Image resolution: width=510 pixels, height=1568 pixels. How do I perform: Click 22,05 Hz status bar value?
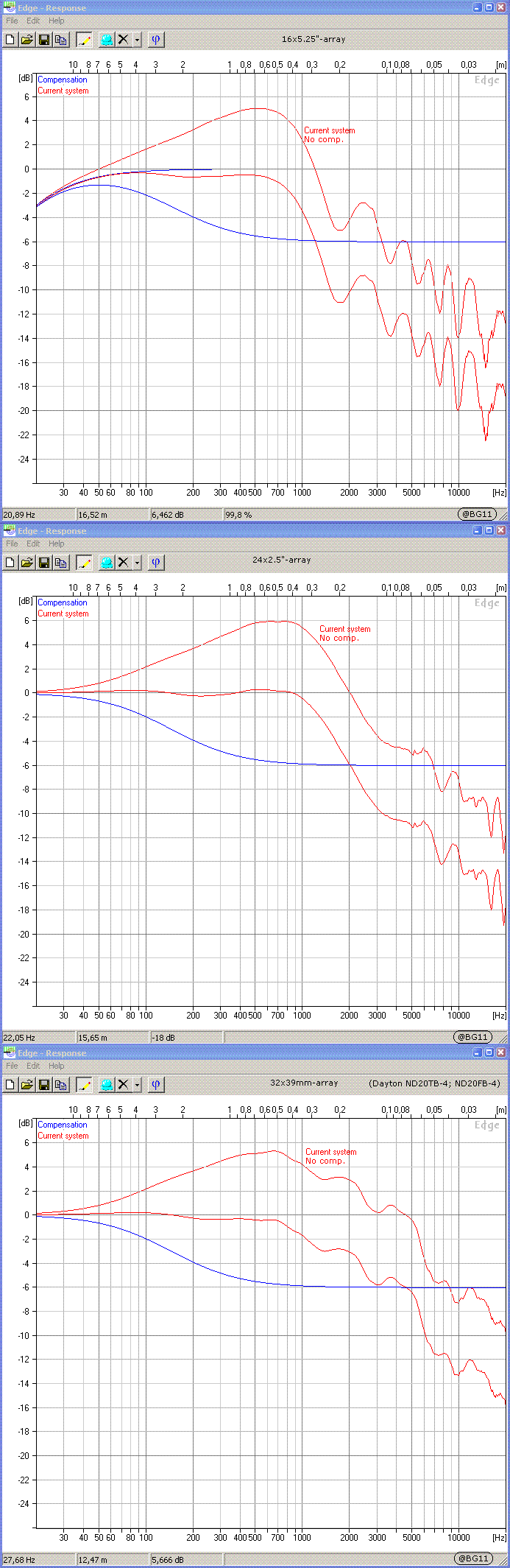point(20,1038)
